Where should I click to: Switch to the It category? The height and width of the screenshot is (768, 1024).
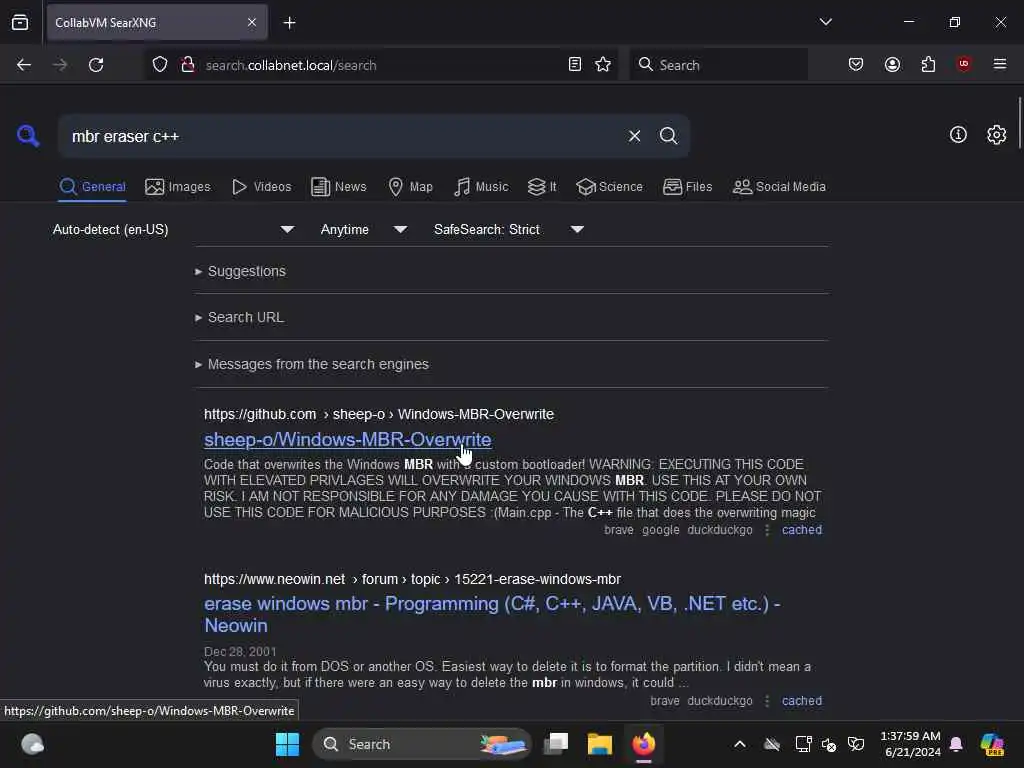542,187
